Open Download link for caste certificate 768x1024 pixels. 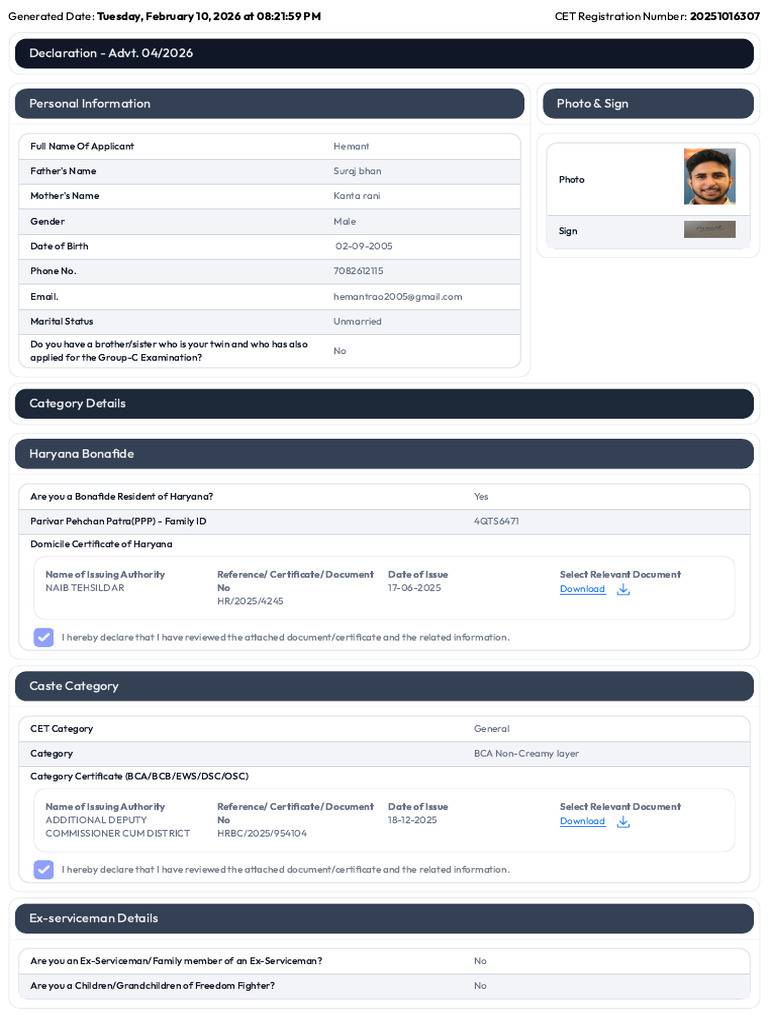point(583,822)
